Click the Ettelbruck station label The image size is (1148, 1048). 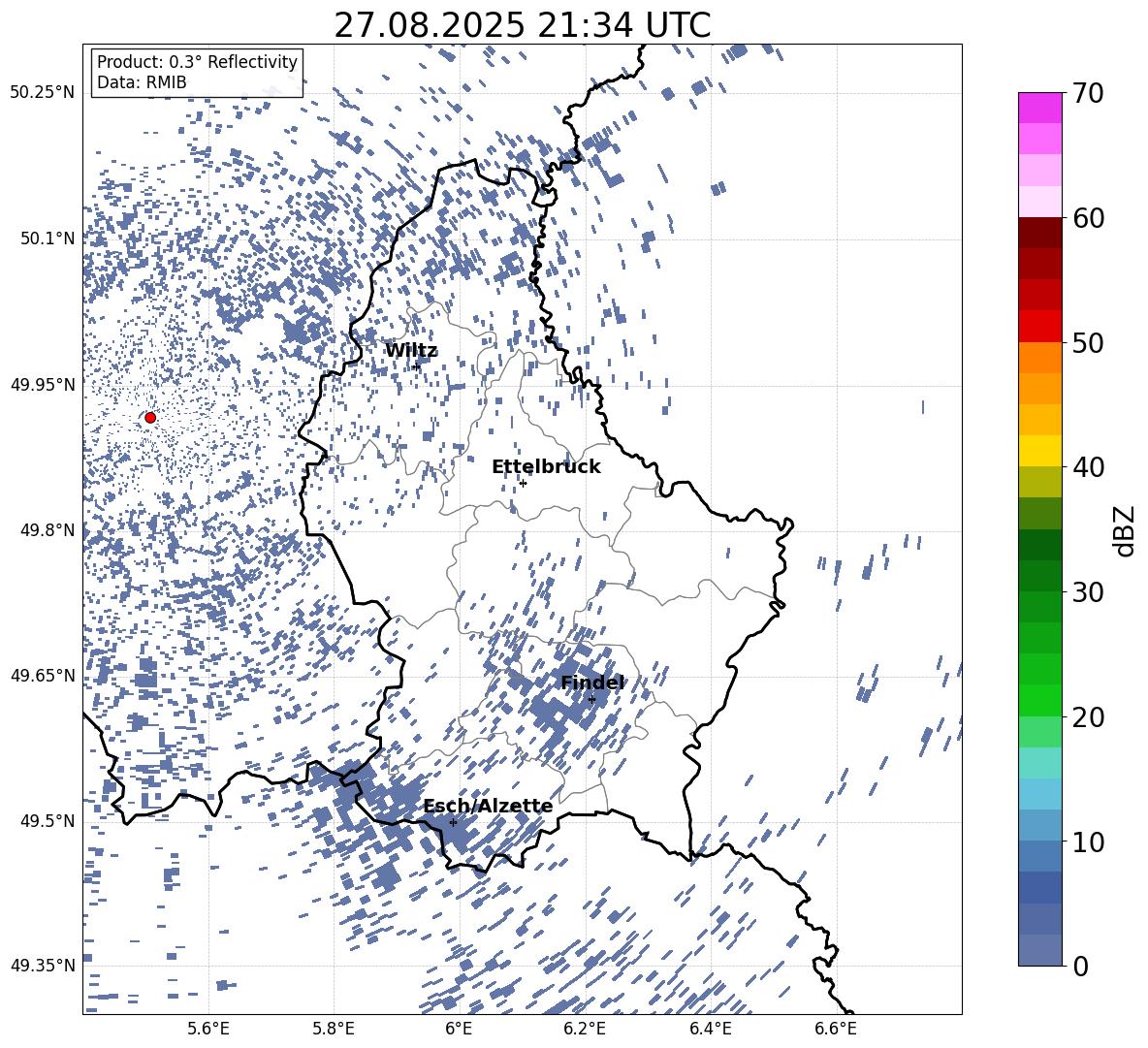(546, 467)
